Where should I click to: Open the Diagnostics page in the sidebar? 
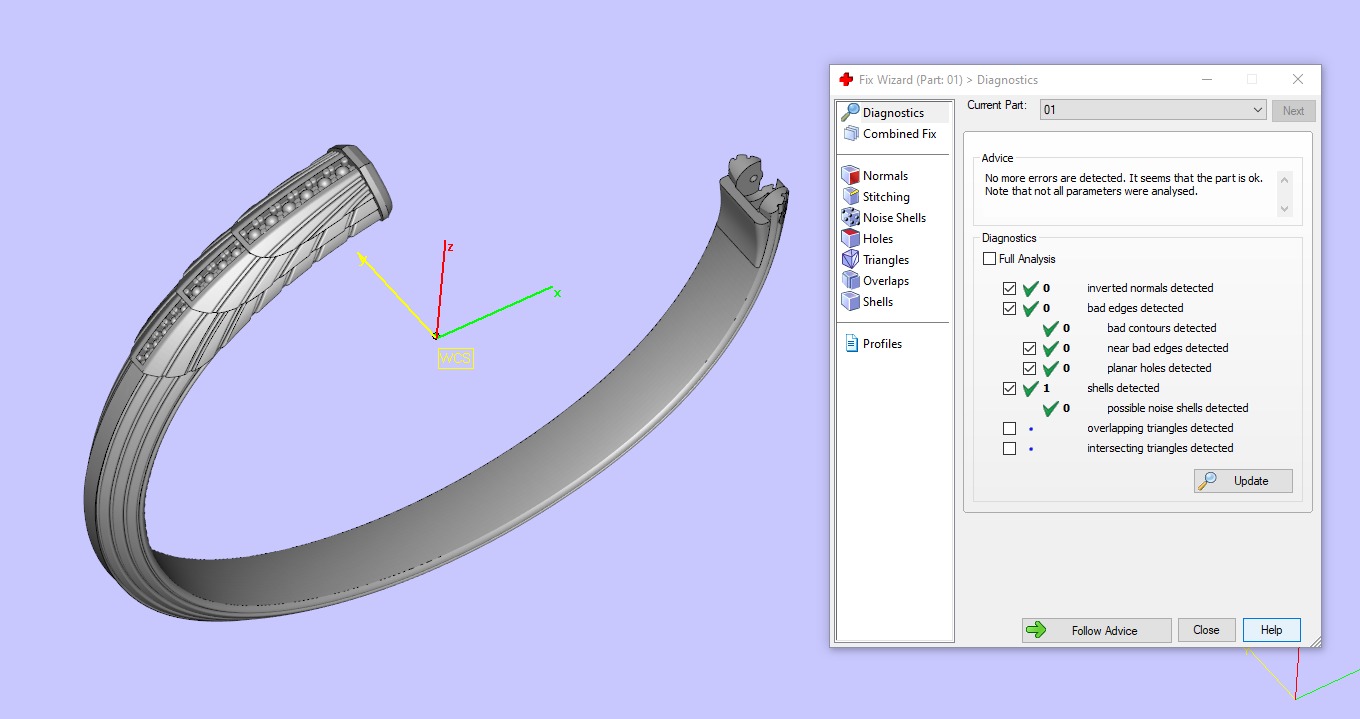tap(893, 113)
